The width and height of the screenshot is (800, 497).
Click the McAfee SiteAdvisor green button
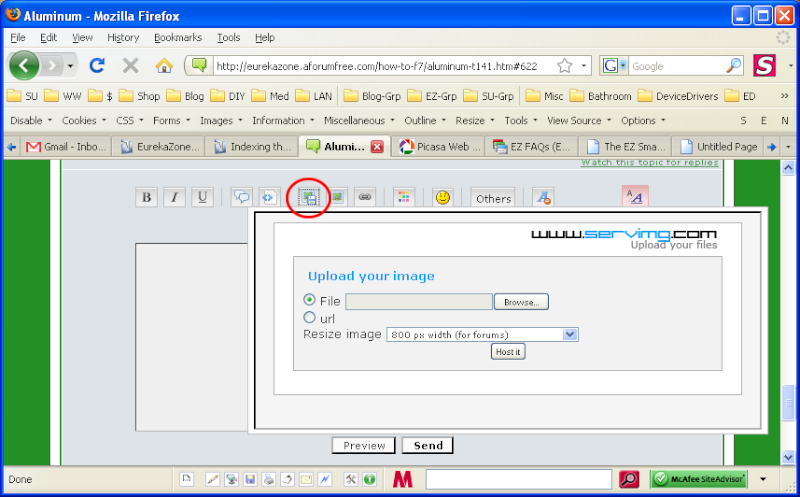click(x=698, y=479)
